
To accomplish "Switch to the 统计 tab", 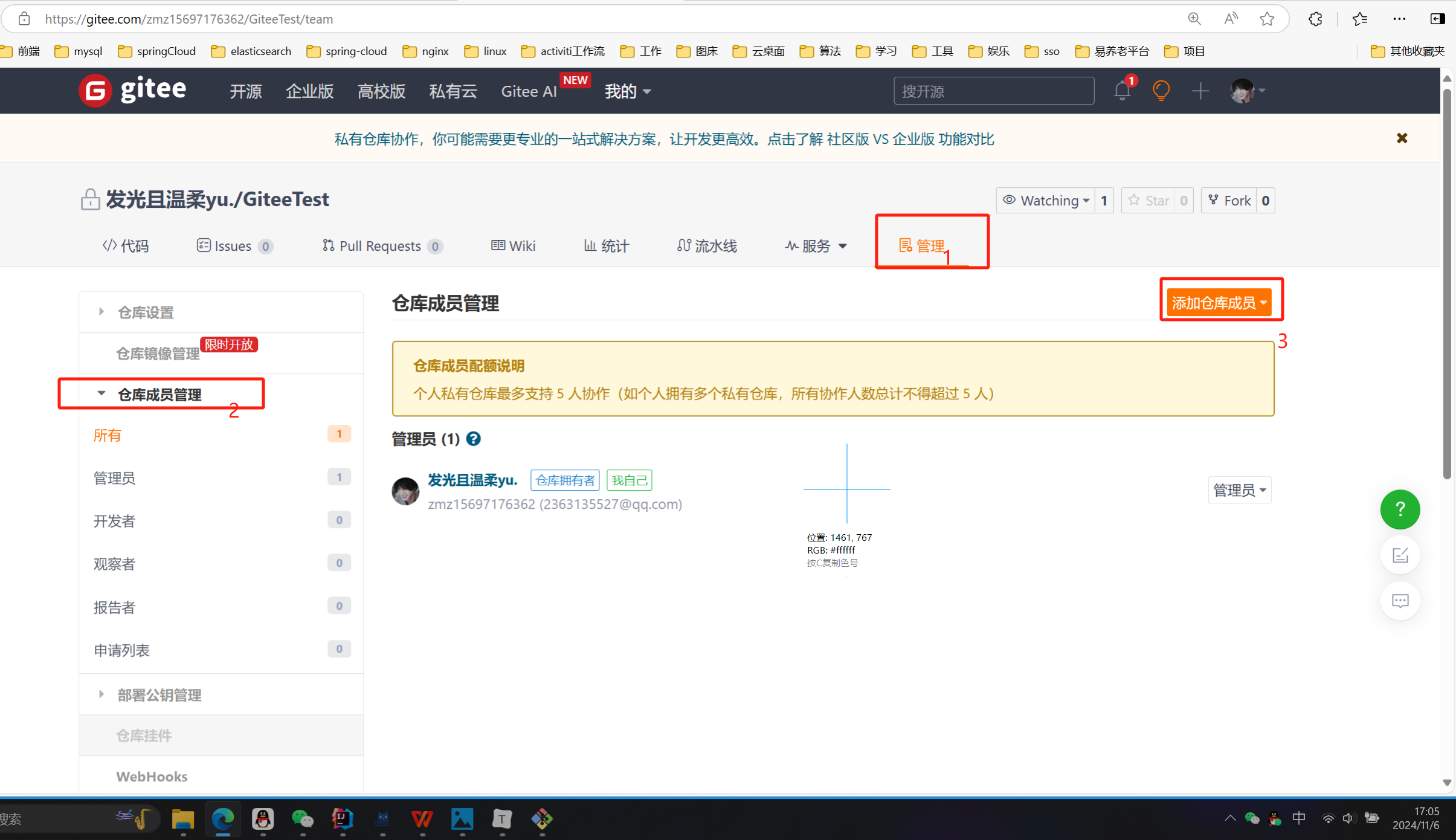I will (606, 246).
